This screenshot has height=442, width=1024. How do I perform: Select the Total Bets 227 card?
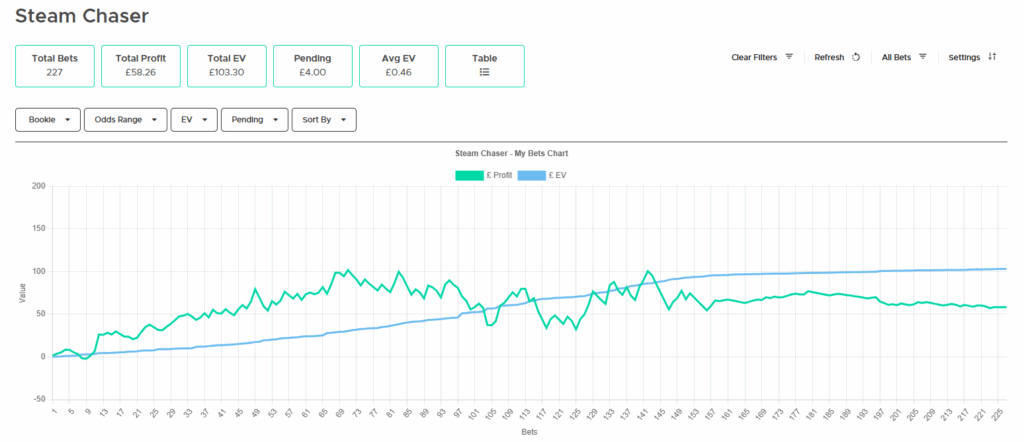click(55, 66)
